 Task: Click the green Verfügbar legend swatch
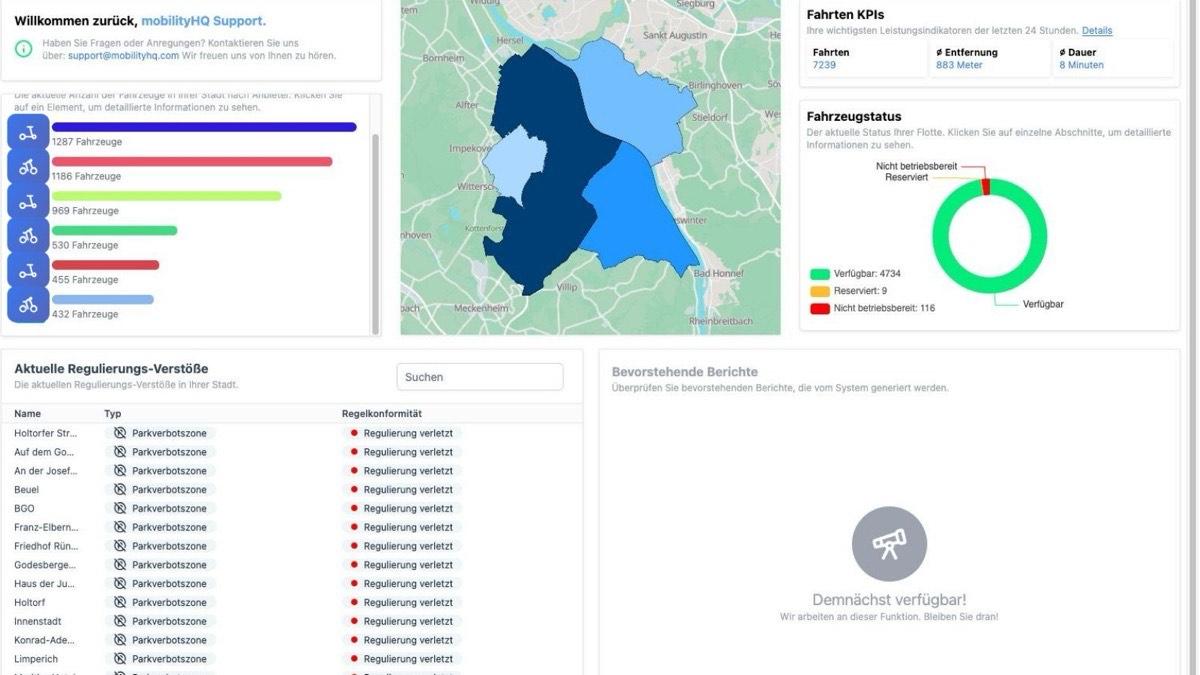(x=820, y=273)
